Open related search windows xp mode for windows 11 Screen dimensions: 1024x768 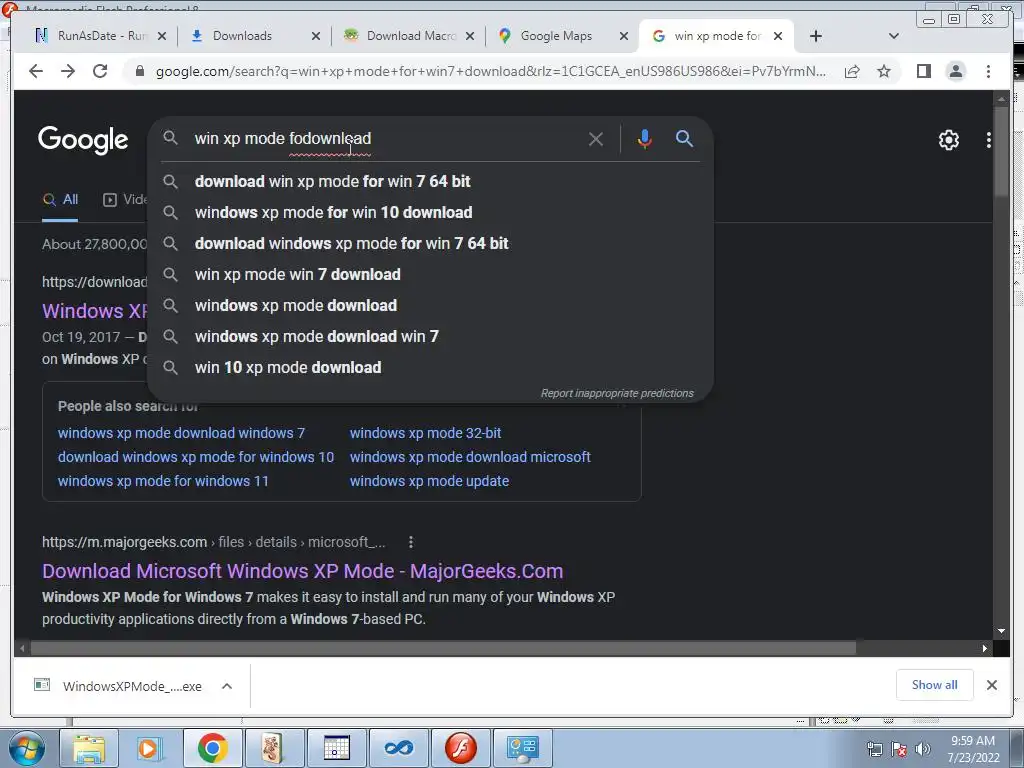(163, 481)
